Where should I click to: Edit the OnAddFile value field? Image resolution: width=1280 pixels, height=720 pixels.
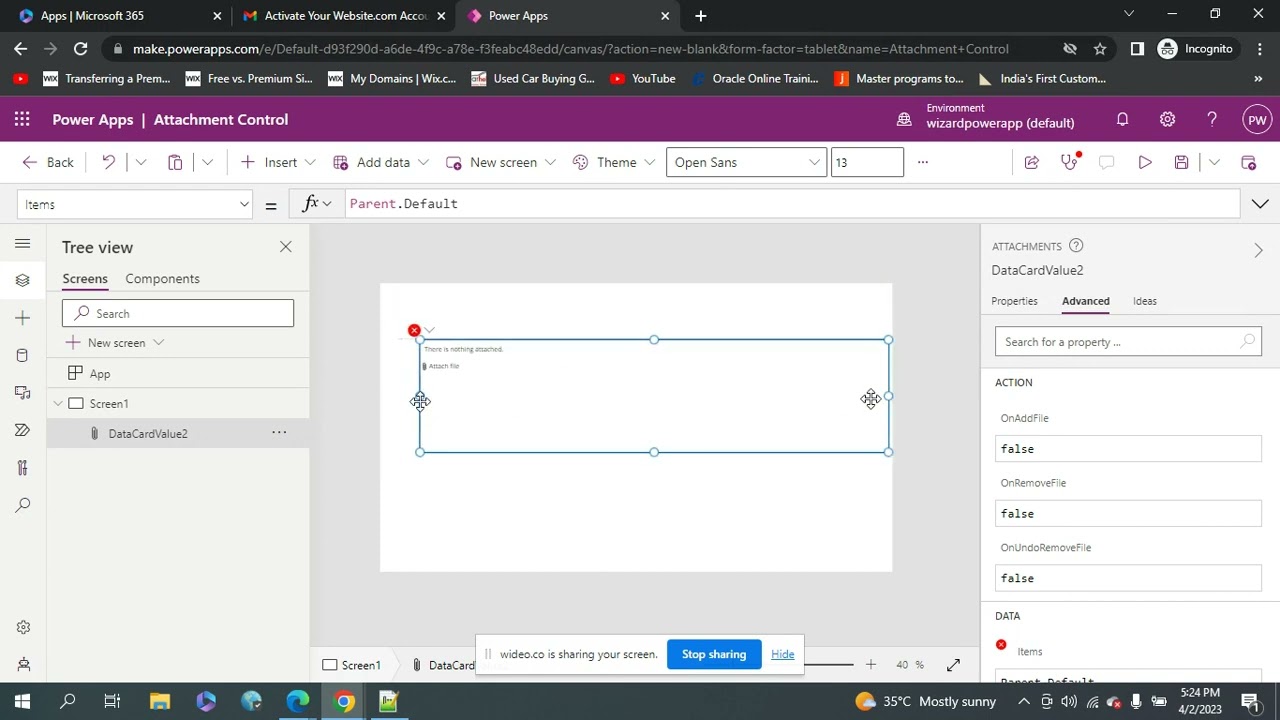[1128, 449]
